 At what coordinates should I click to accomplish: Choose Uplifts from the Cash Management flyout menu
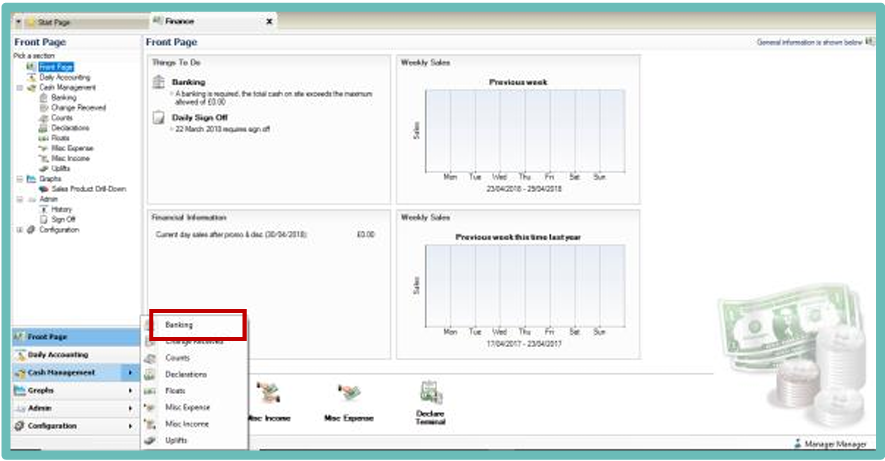tap(177, 440)
